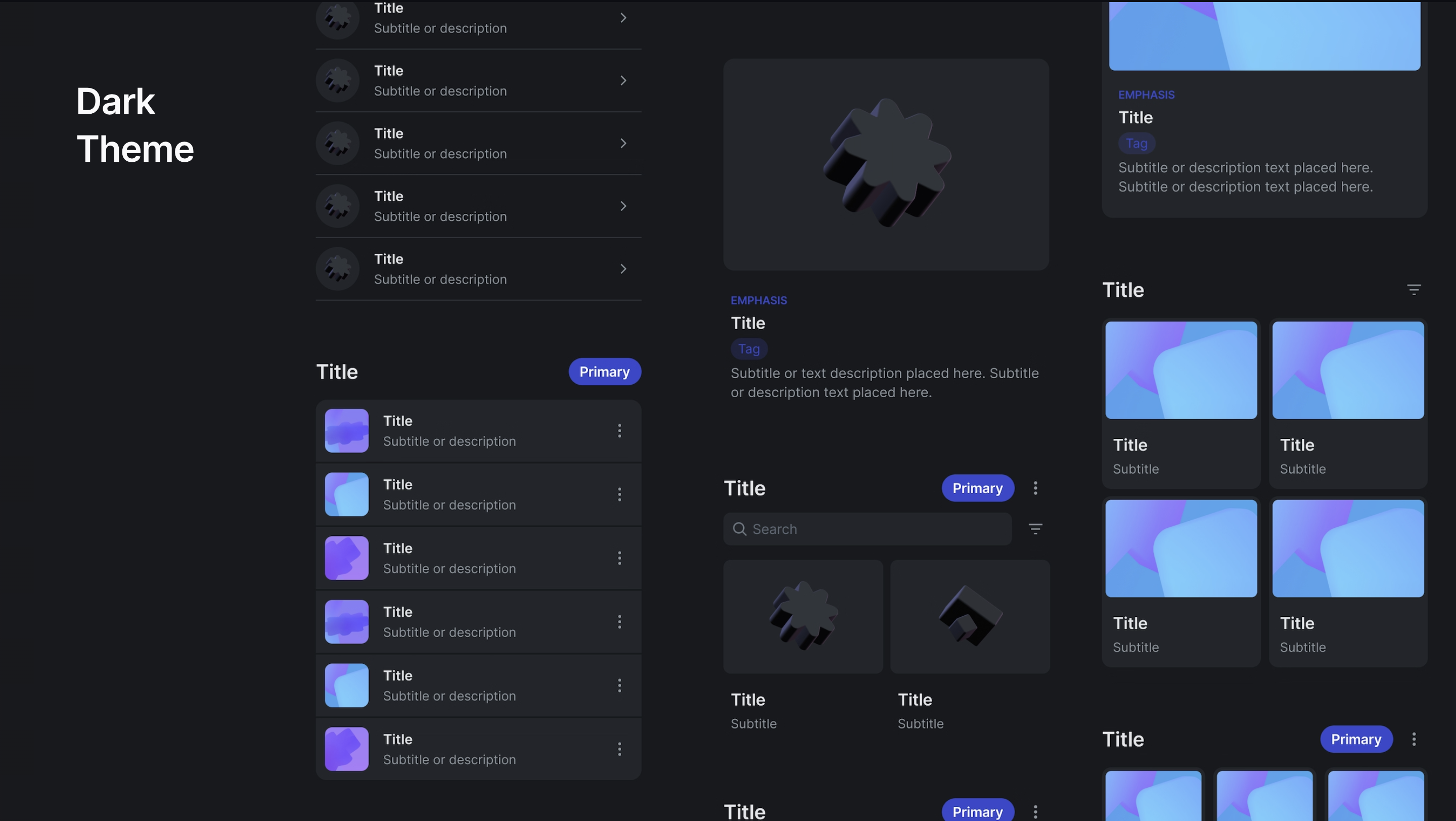Image resolution: width=1456 pixels, height=821 pixels.
Task: Click the EMPHASIS label under the 3D flower card
Action: coord(758,300)
